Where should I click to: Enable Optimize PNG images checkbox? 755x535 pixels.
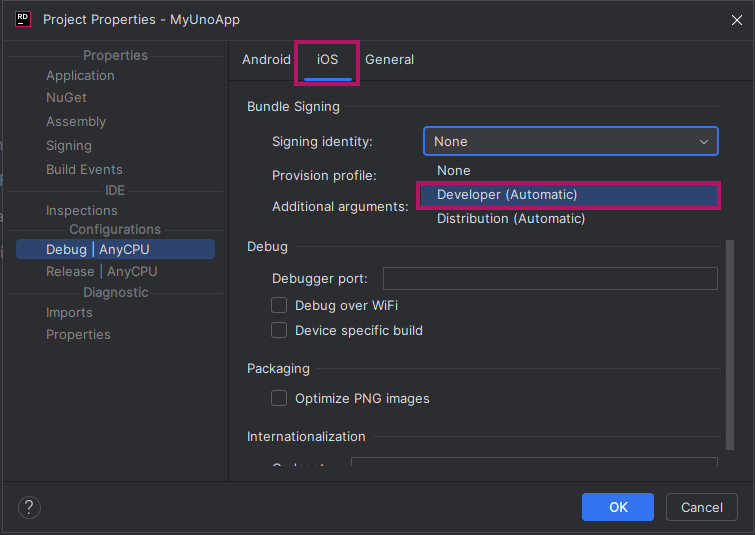coord(279,398)
